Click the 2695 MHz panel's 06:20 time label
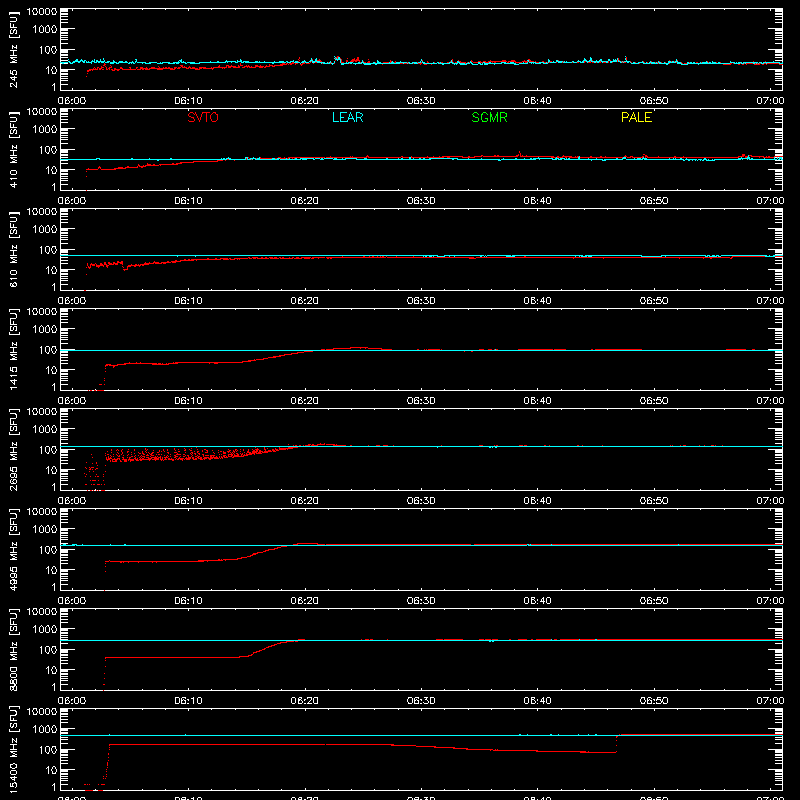 [305, 501]
